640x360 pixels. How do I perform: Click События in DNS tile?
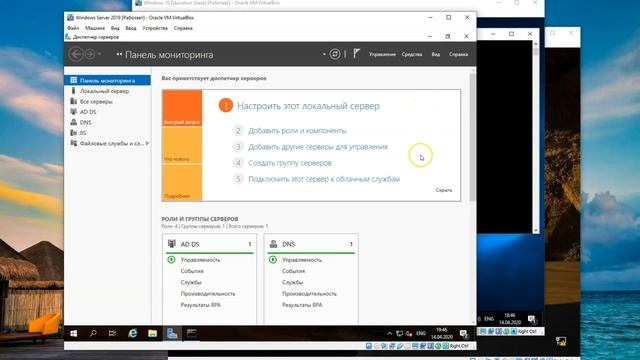[x=293, y=271]
